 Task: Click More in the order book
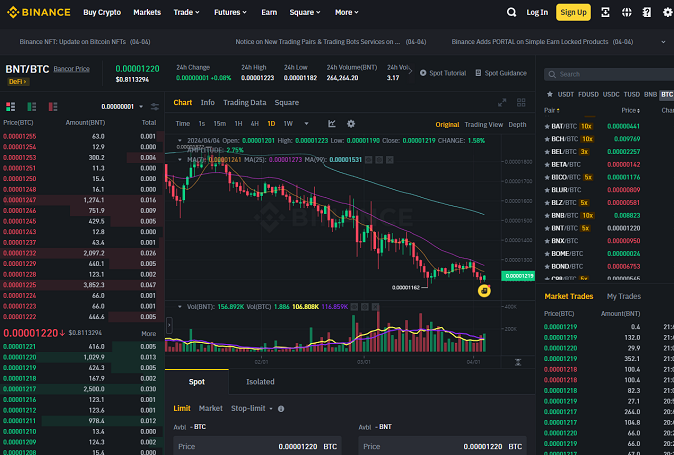click(149, 333)
